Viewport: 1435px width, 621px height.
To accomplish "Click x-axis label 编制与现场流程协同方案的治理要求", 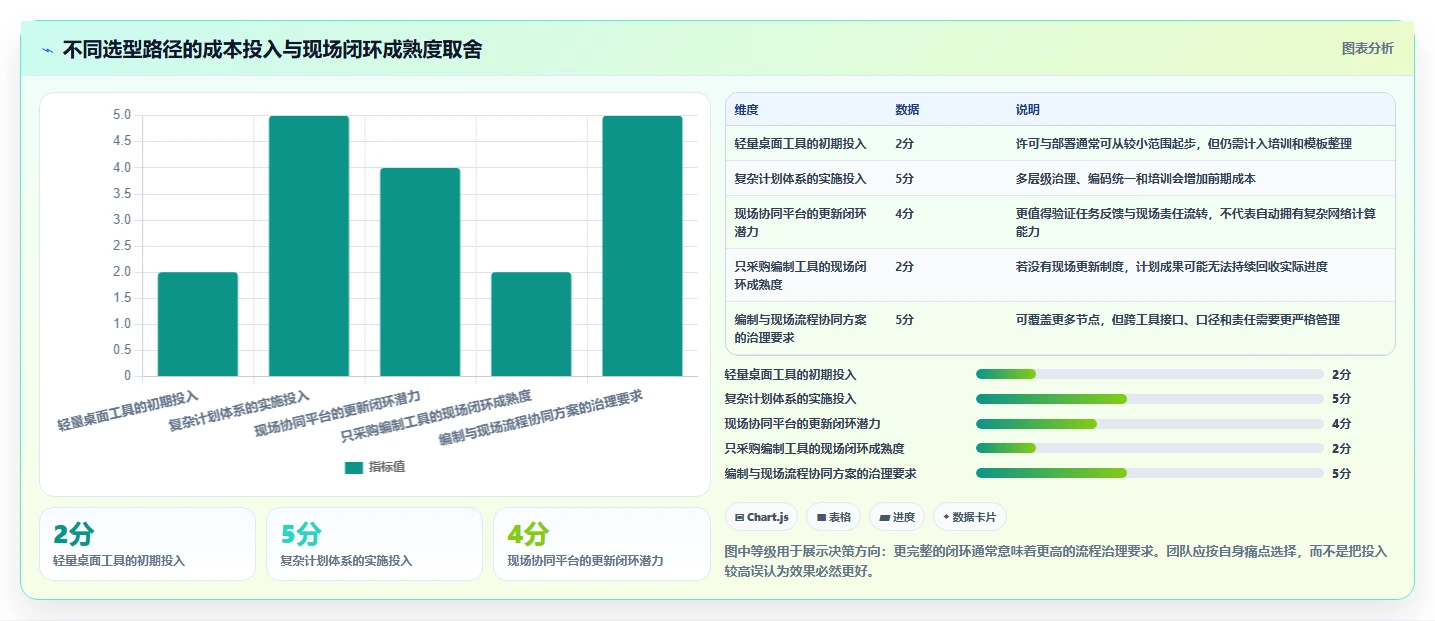I will (540, 417).
